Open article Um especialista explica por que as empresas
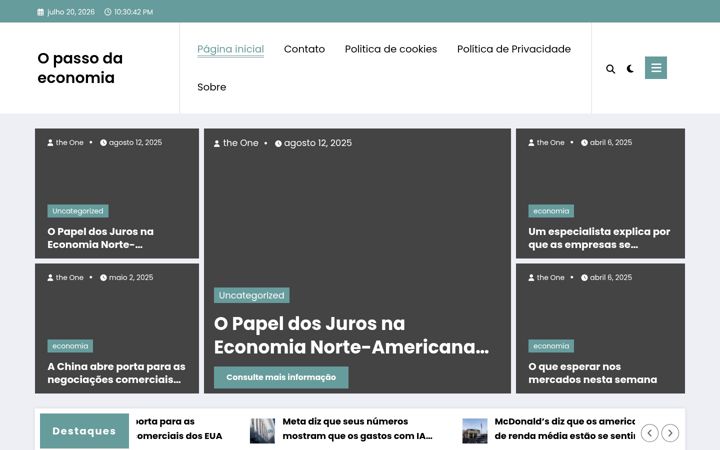 point(599,238)
